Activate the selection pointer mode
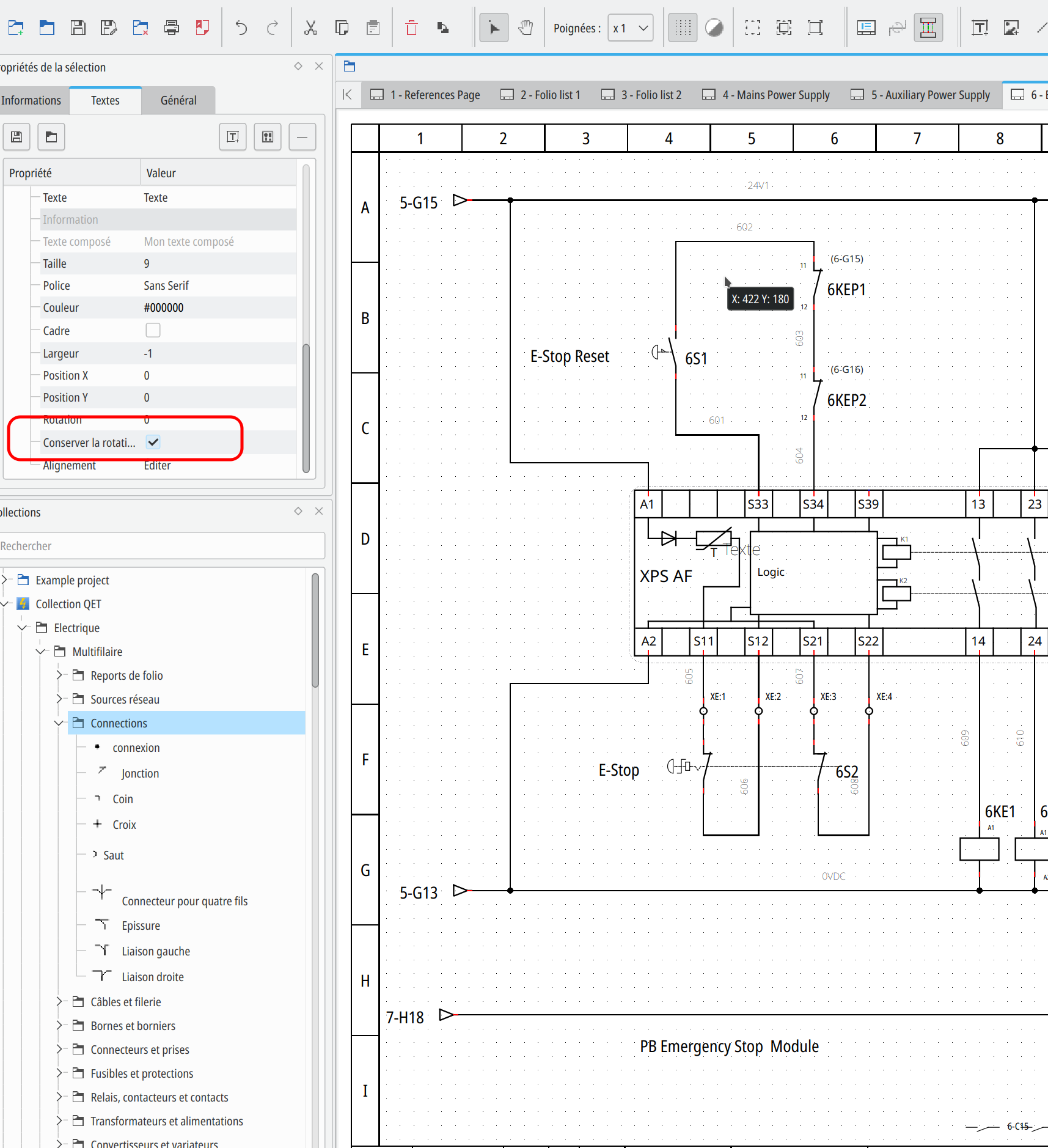Screen dimensions: 1048x1148 pyautogui.click(x=494, y=28)
